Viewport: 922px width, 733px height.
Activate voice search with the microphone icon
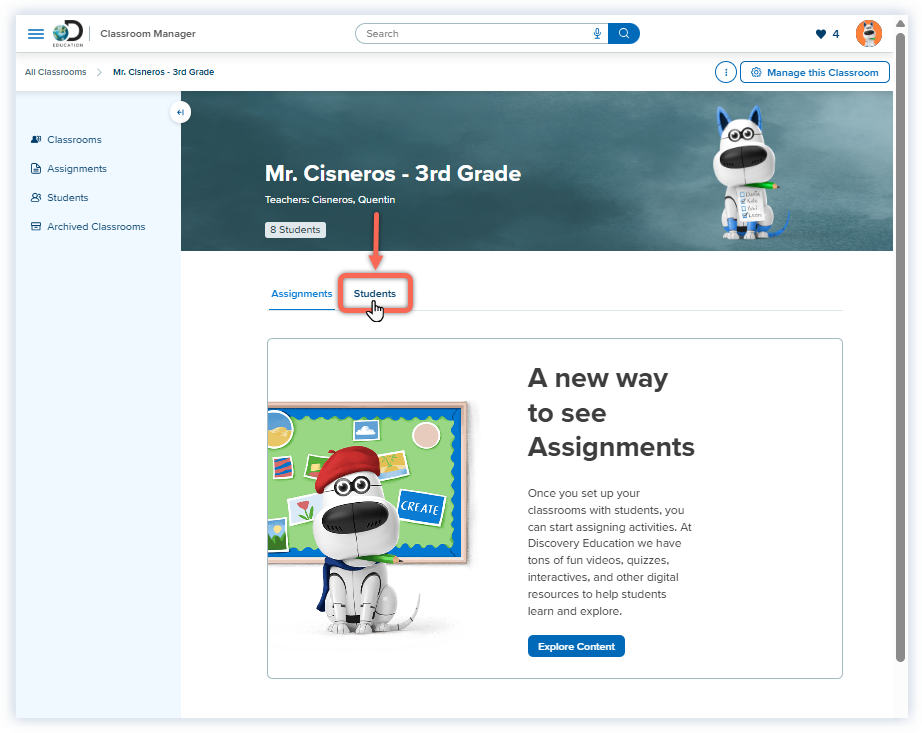click(597, 33)
